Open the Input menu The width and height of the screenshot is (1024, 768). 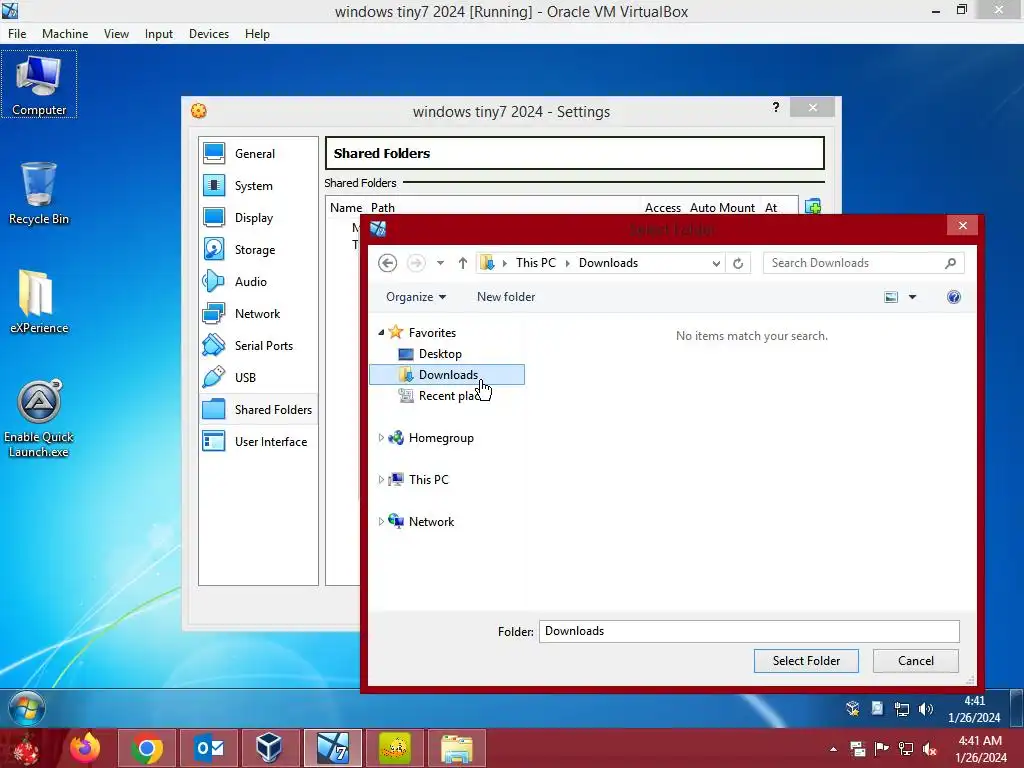click(159, 34)
